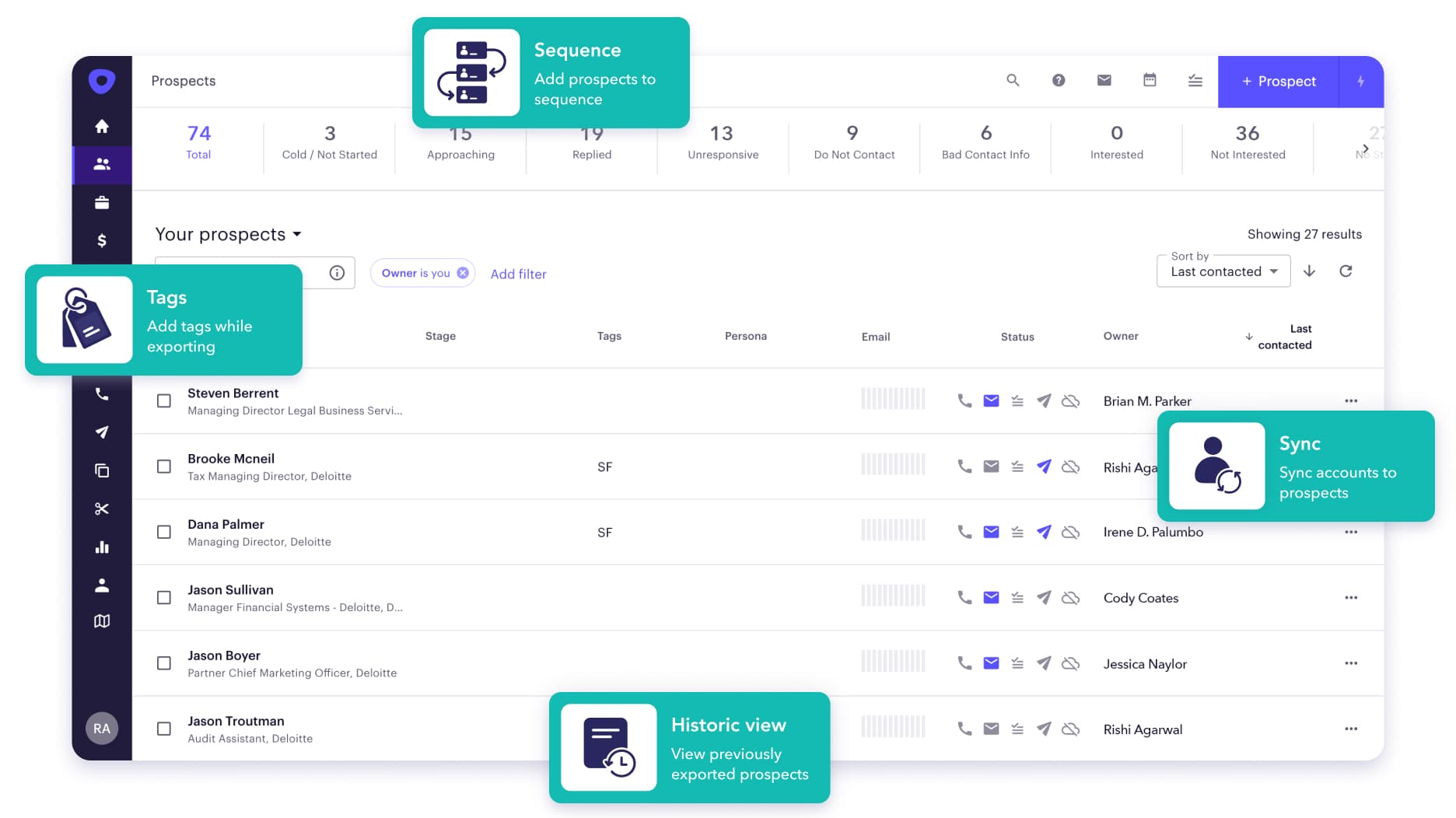The width and height of the screenshot is (1456, 818).
Task: Click the search magnifier icon in header
Action: coord(1012,80)
